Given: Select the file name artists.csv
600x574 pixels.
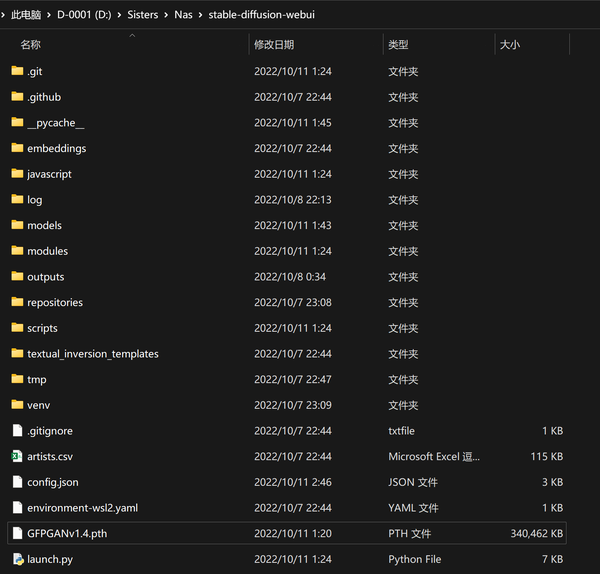Looking at the screenshot, I should pos(50,456).
